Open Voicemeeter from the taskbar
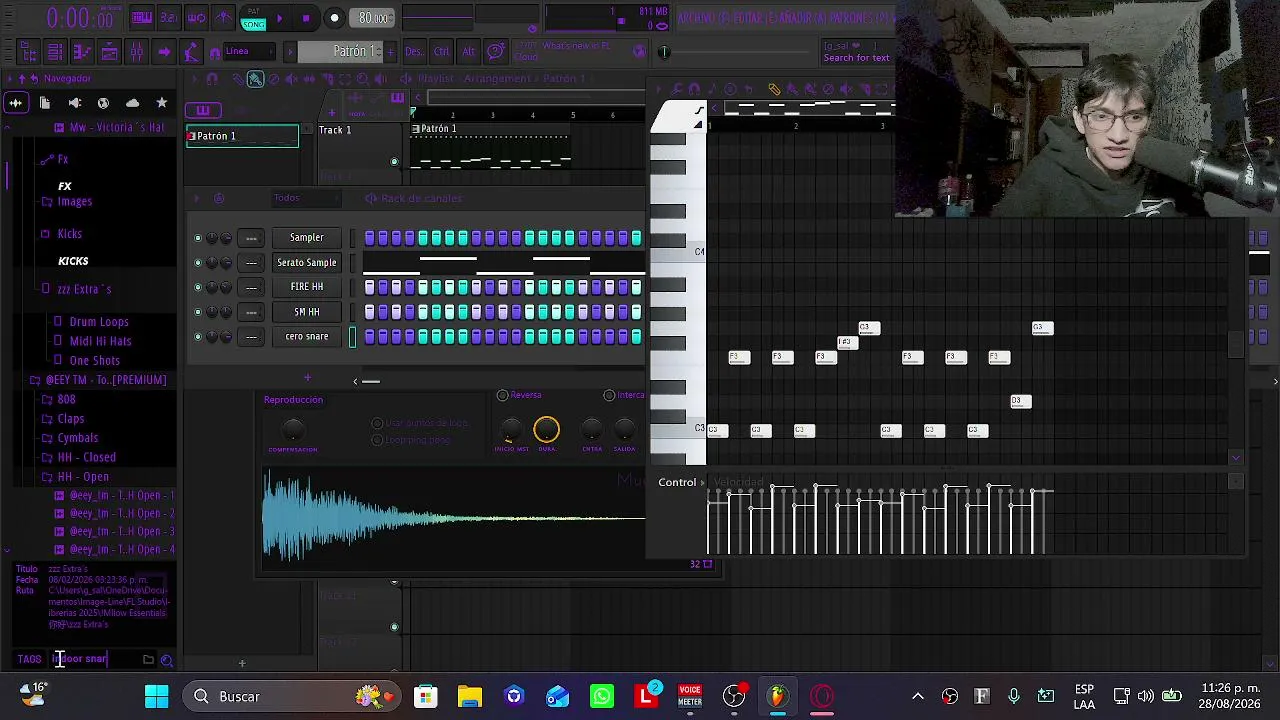Screen dimensions: 1280x720 (x=690, y=696)
